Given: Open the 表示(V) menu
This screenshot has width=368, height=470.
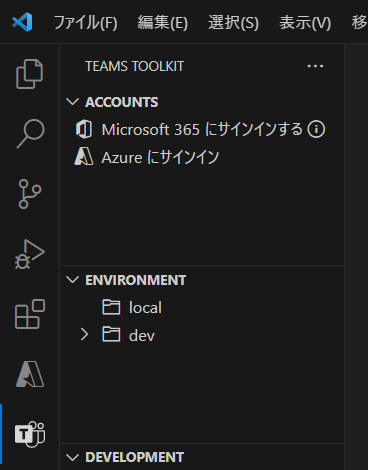Looking at the screenshot, I should pos(305,23).
